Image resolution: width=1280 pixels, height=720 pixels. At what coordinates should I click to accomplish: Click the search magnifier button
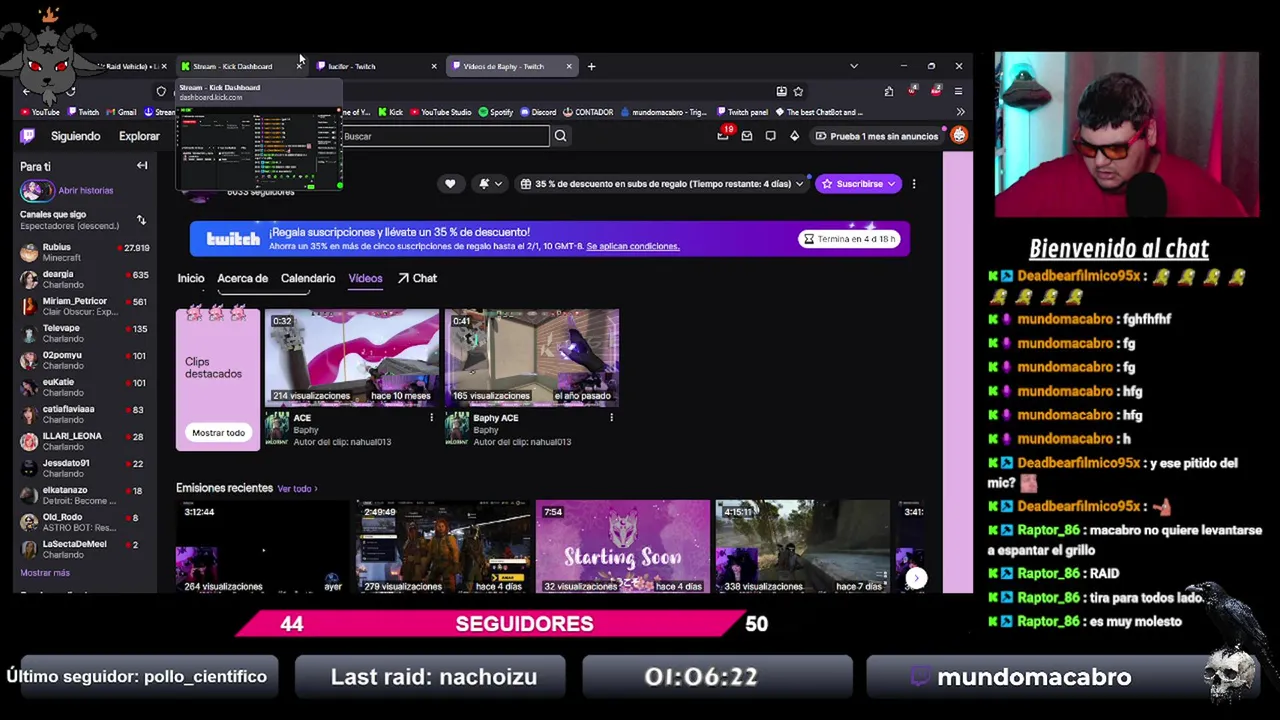coord(560,136)
